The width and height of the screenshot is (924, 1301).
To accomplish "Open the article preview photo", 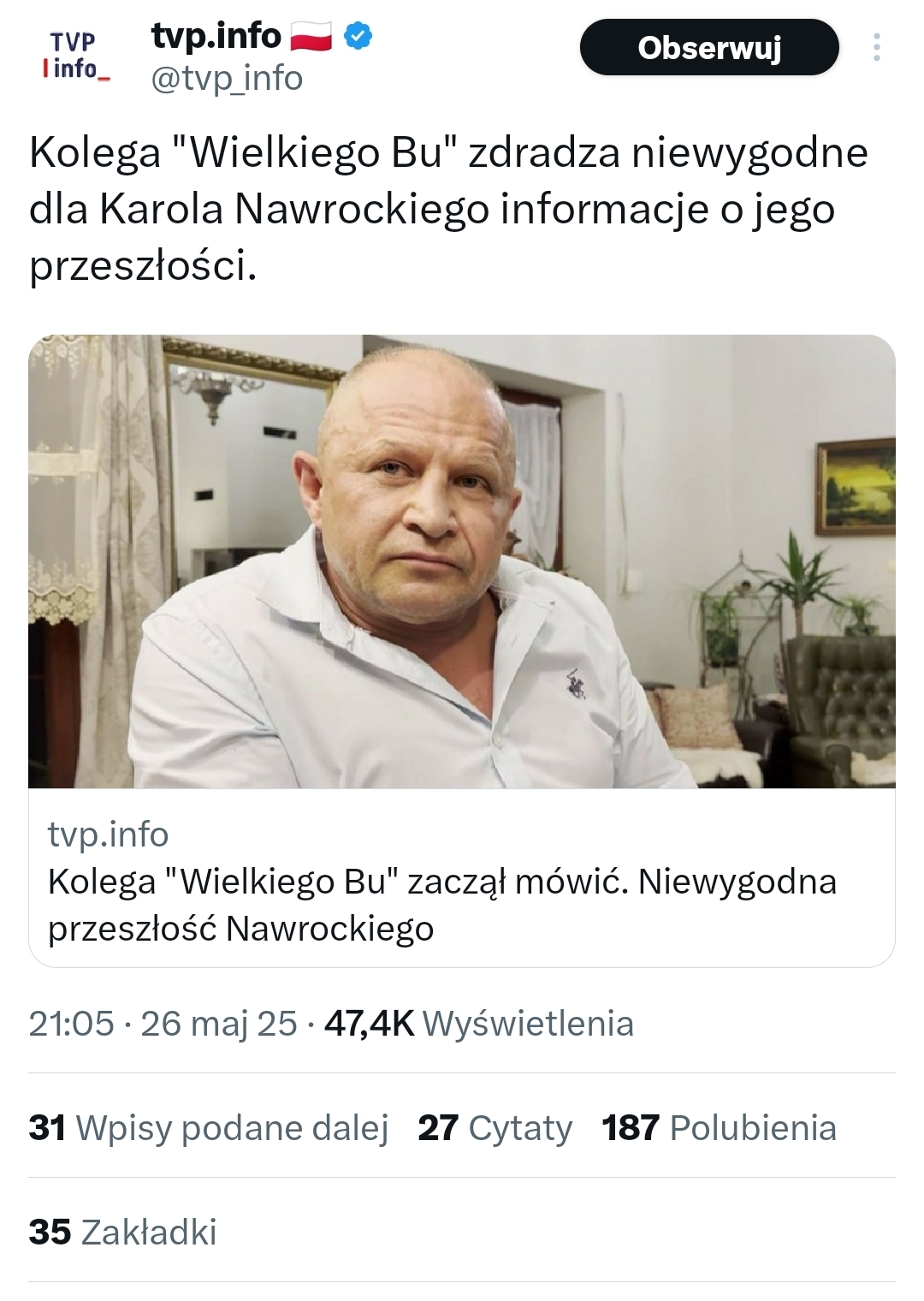I will click(462, 561).
